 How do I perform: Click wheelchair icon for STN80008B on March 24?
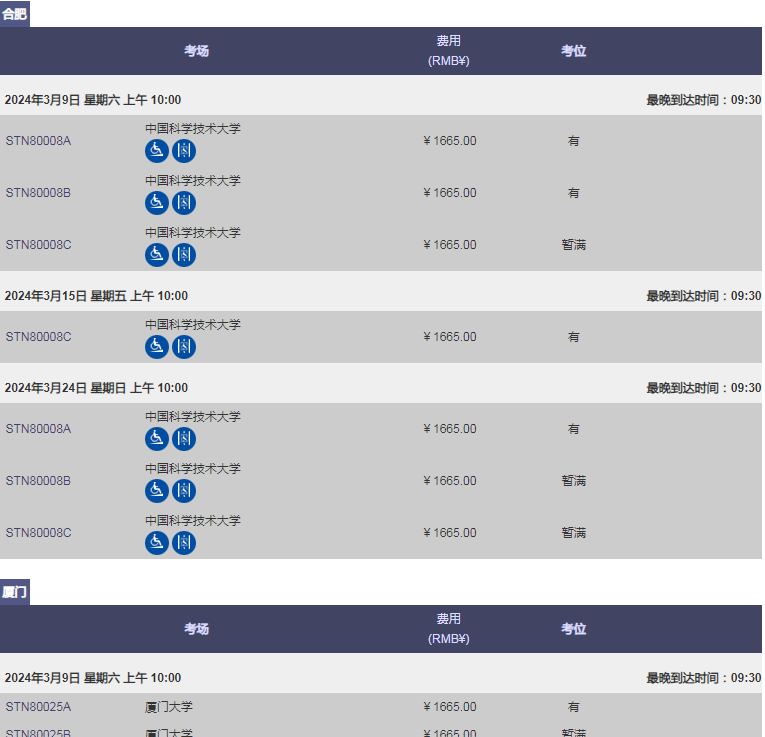pos(156,491)
